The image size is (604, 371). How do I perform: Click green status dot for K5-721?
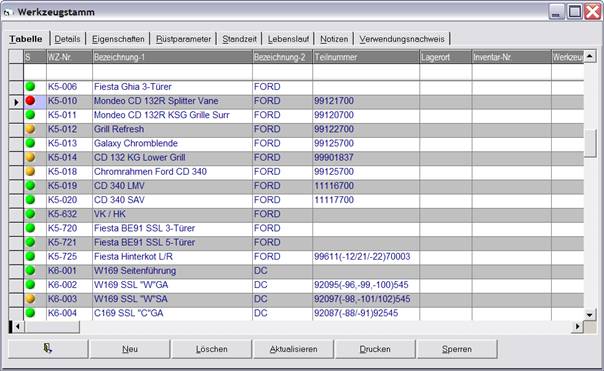[x=30, y=242]
